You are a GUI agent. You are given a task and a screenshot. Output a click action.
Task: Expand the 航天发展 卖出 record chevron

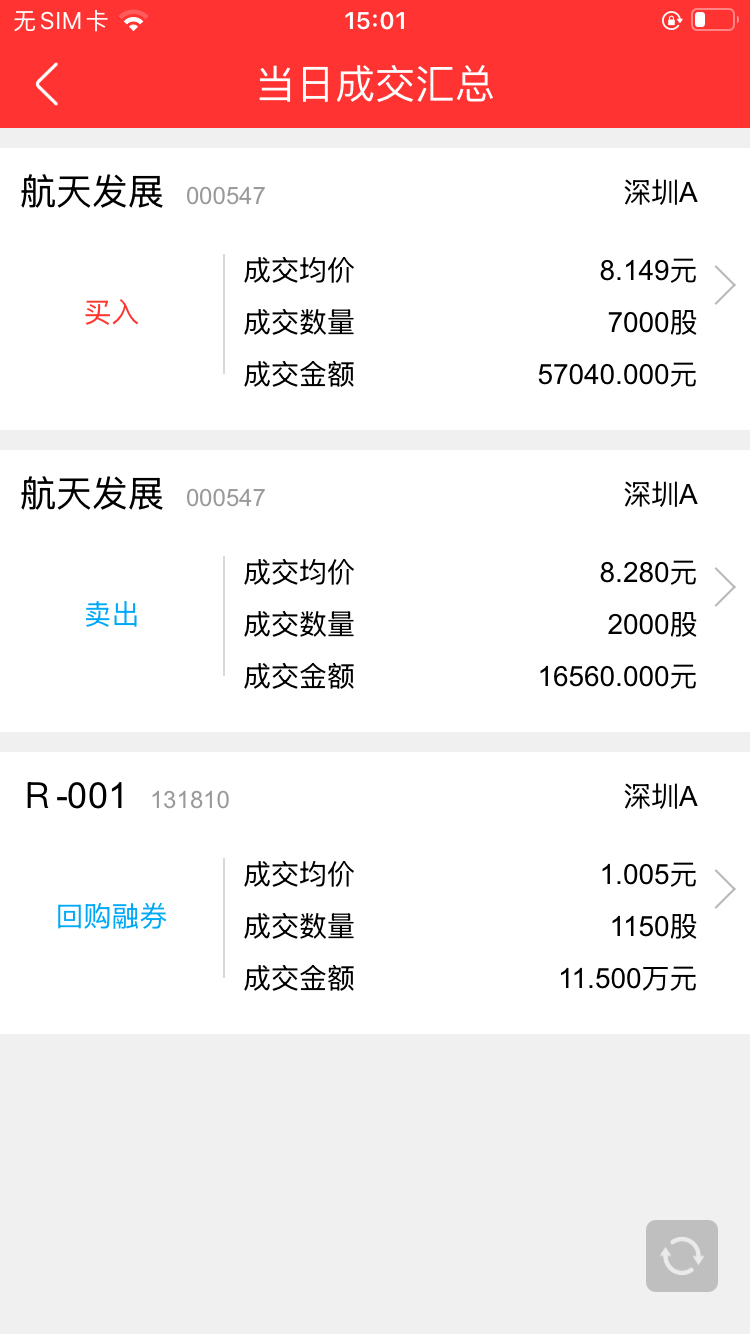725,588
